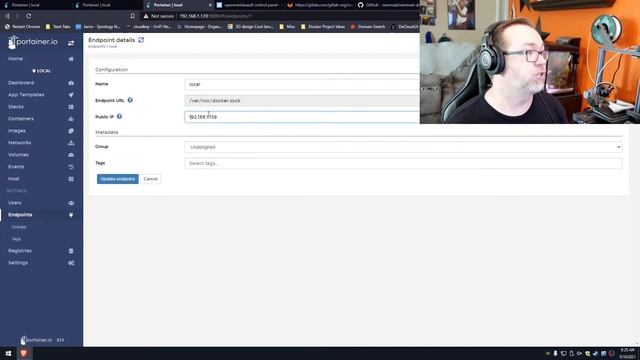
Task: Switch to the GitLab browser tab
Action: click(x=319, y=5)
